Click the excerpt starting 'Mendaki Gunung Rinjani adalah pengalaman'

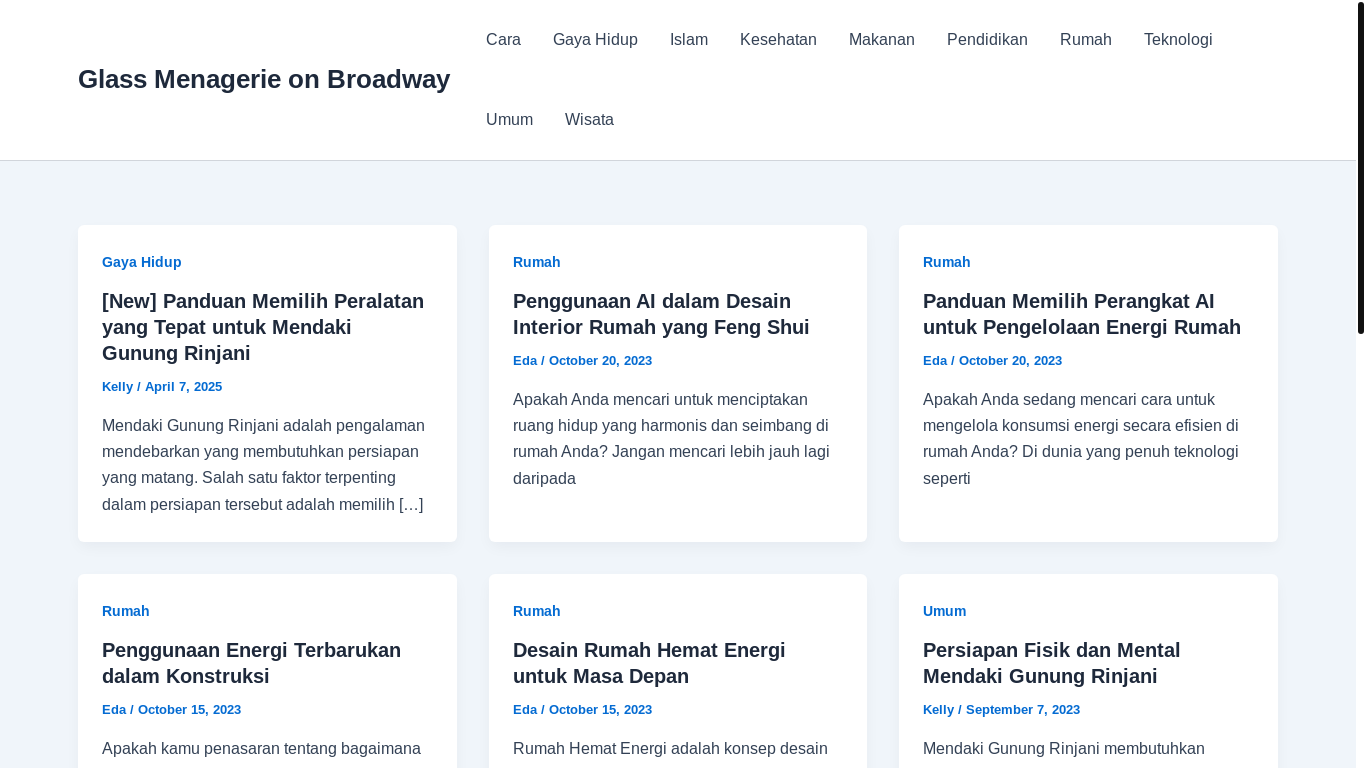pos(263,465)
